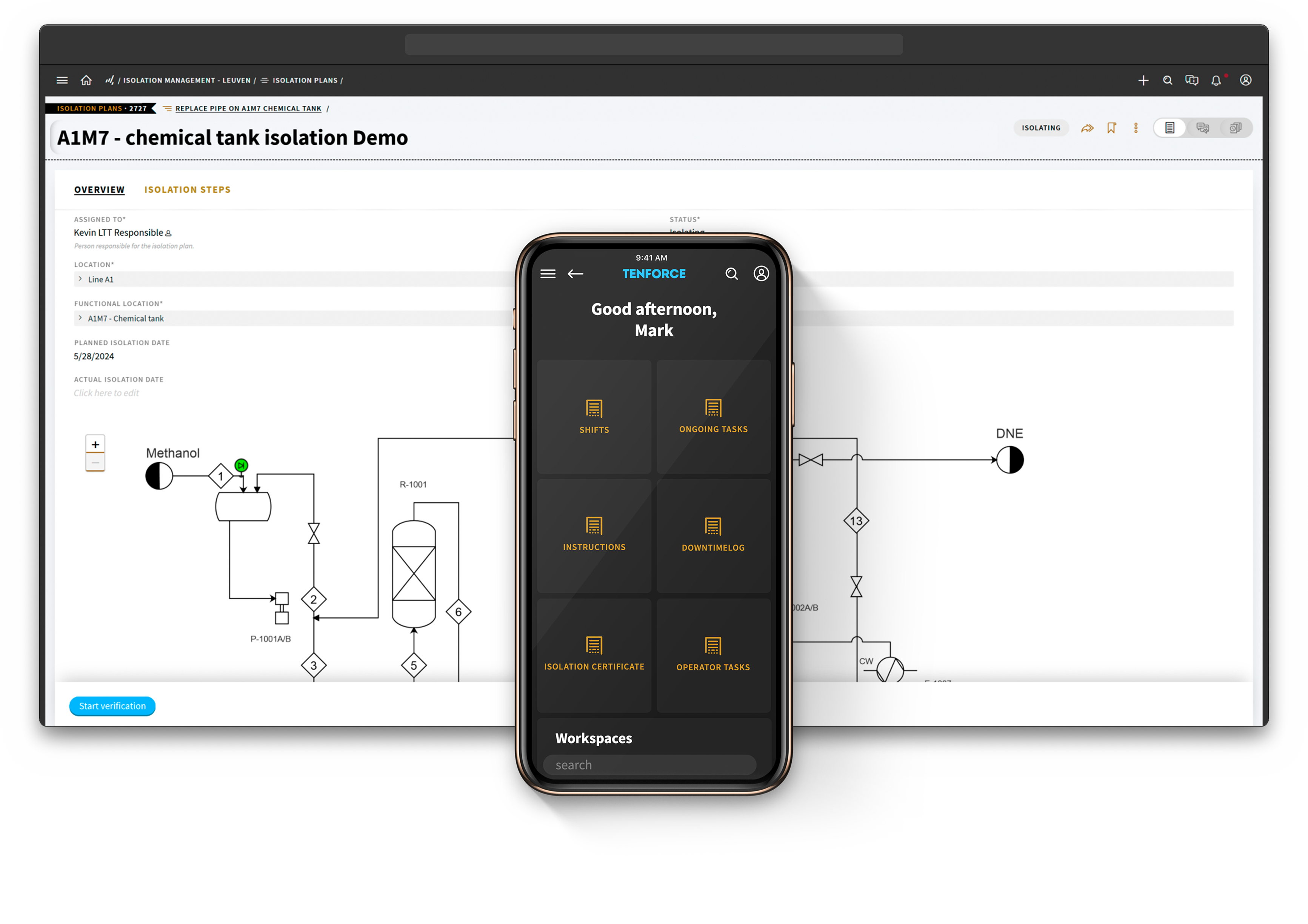Open profile icon on the phone app
The height and width of the screenshot is (924, 1308).
[761, 273]
